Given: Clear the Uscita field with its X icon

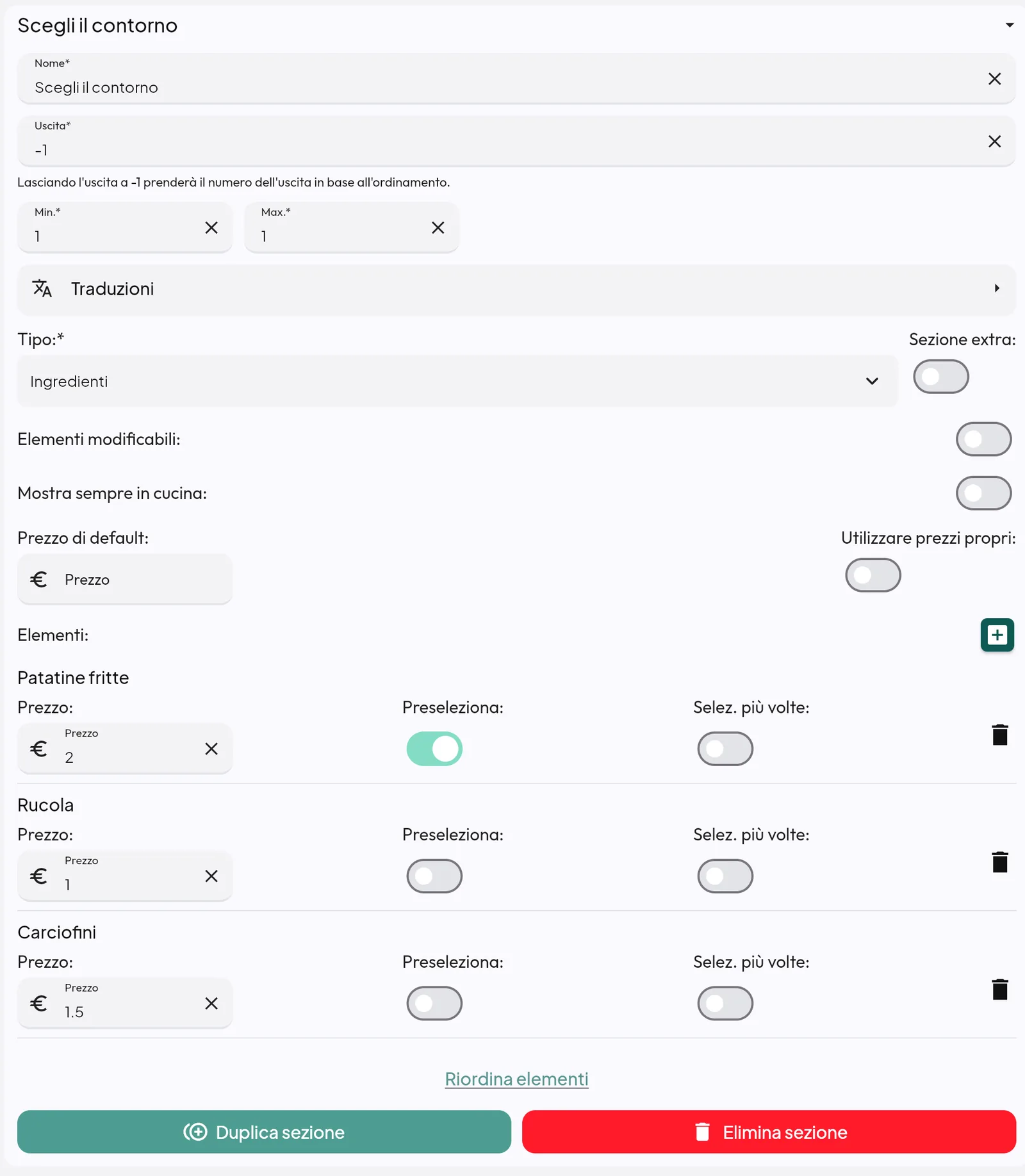Looking at the screenshot, I should point(994,142).
